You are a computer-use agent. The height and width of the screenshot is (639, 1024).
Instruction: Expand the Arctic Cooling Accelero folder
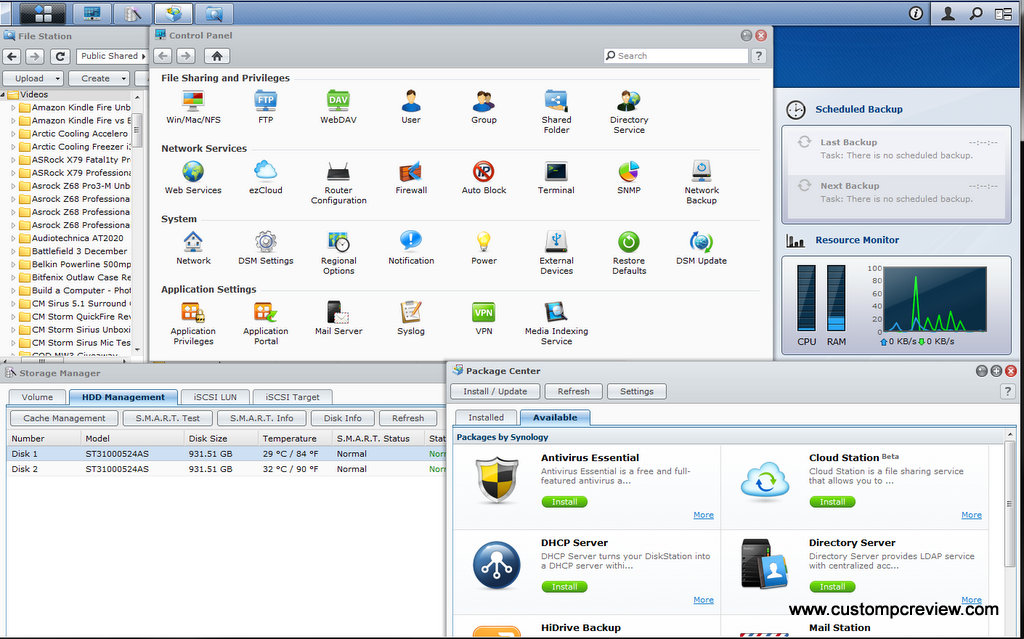pyautogui.click(x=13, y=134)
